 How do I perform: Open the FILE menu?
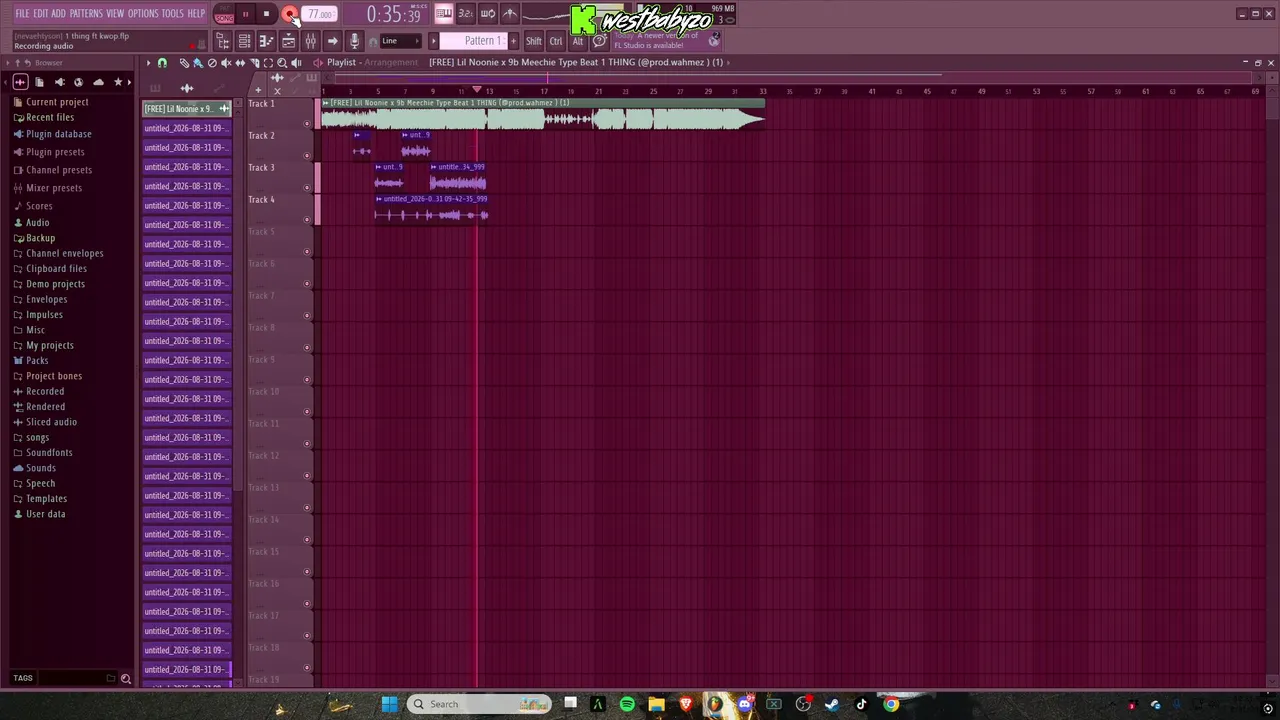coord(22,14)
